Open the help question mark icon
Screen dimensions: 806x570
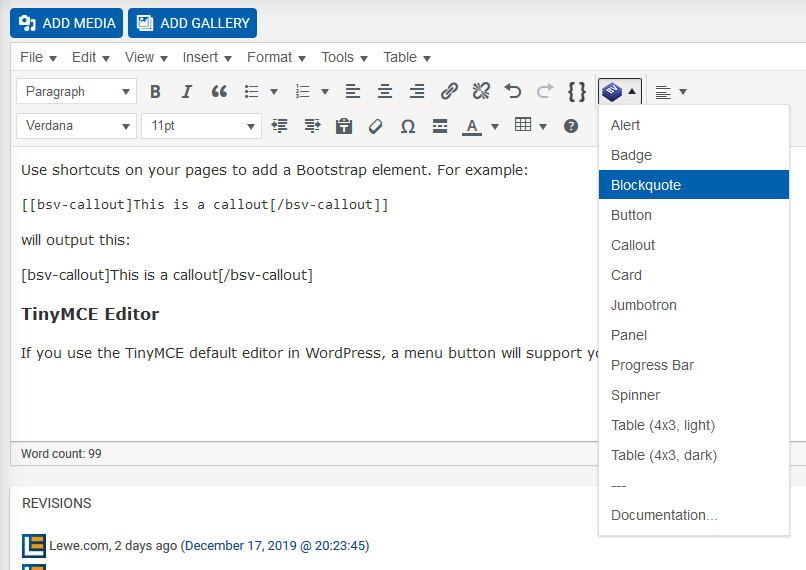point(571,126)
